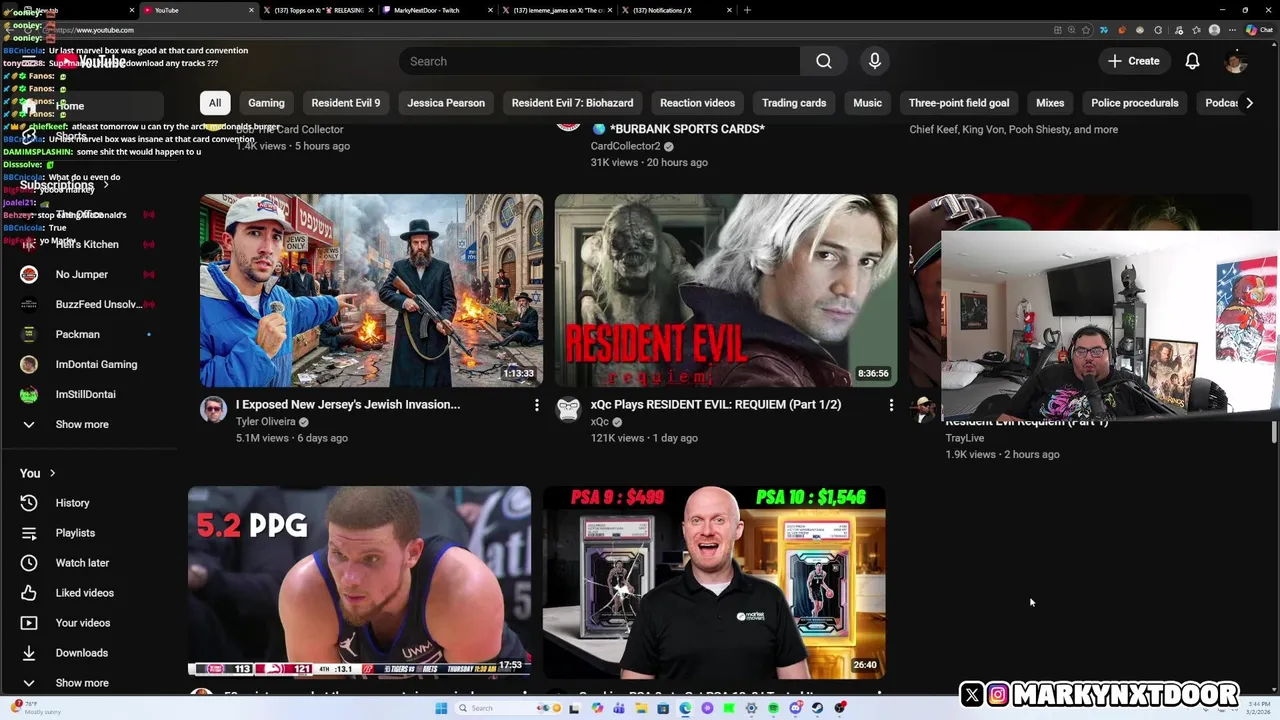
Task: Click Tyler Oliveira channel avatar
Action: click(x=213, y=410)
